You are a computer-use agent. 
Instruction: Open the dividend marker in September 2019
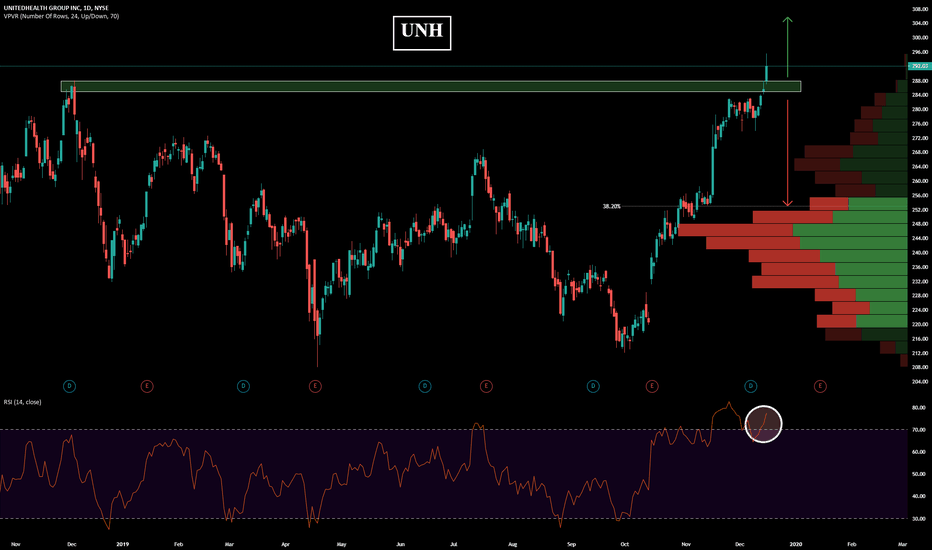(x=593, y=386)
